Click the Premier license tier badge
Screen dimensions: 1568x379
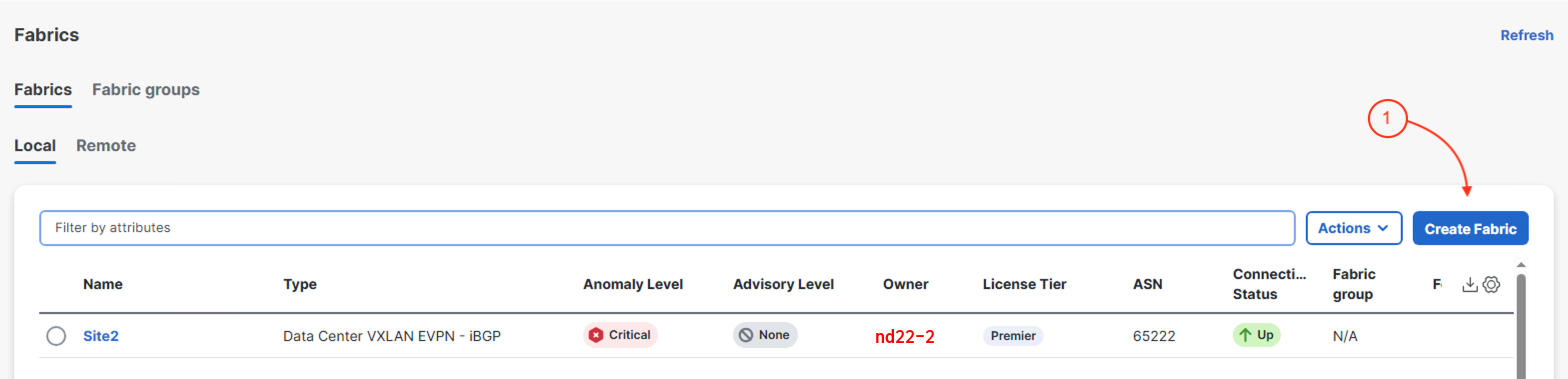coord(1013,336)
